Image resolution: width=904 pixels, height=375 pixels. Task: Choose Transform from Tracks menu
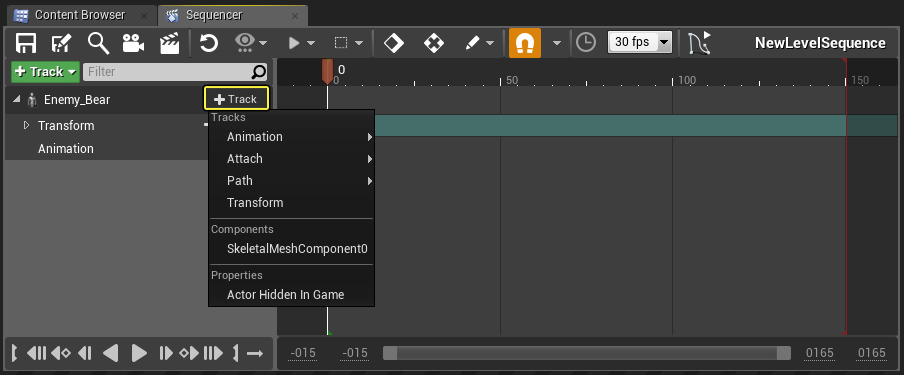(291, 202)
